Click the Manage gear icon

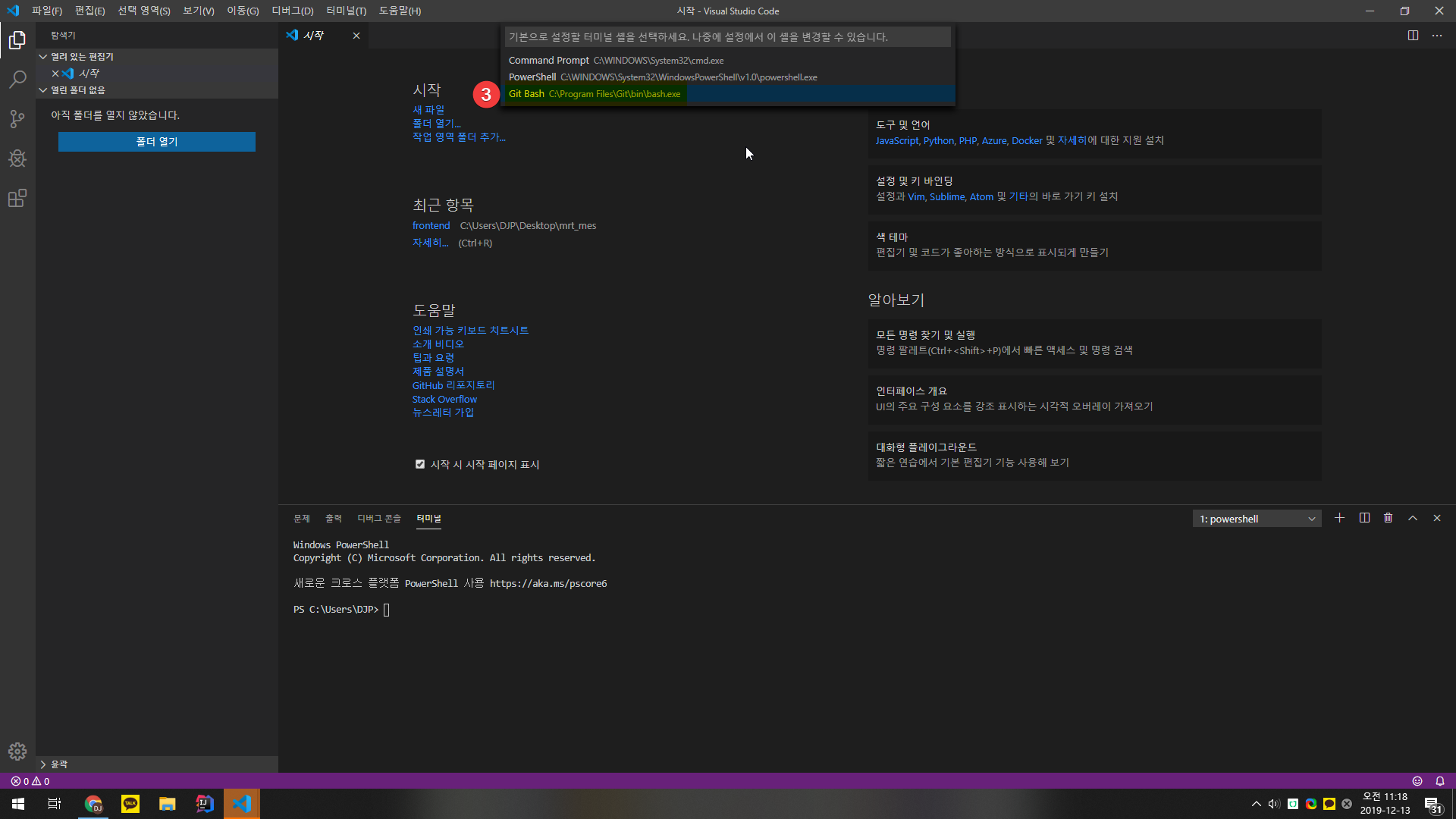pos(17,752)
